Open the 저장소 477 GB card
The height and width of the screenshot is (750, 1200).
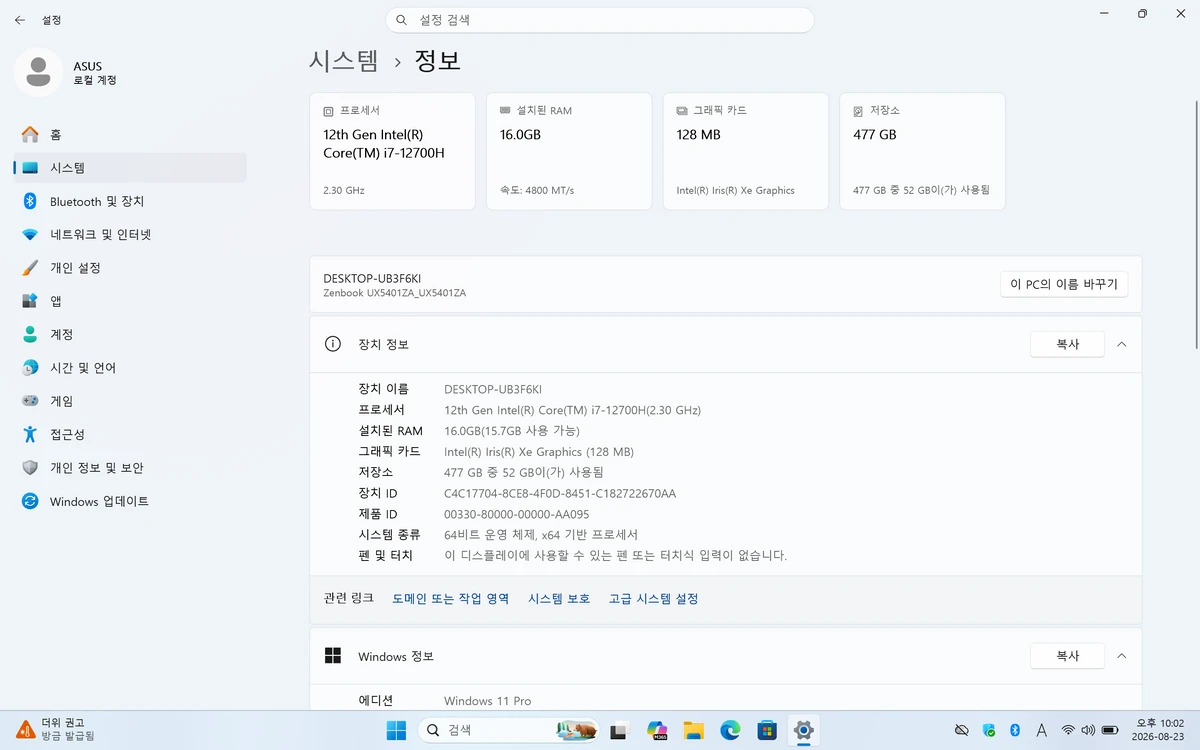(x=922, y=151)
